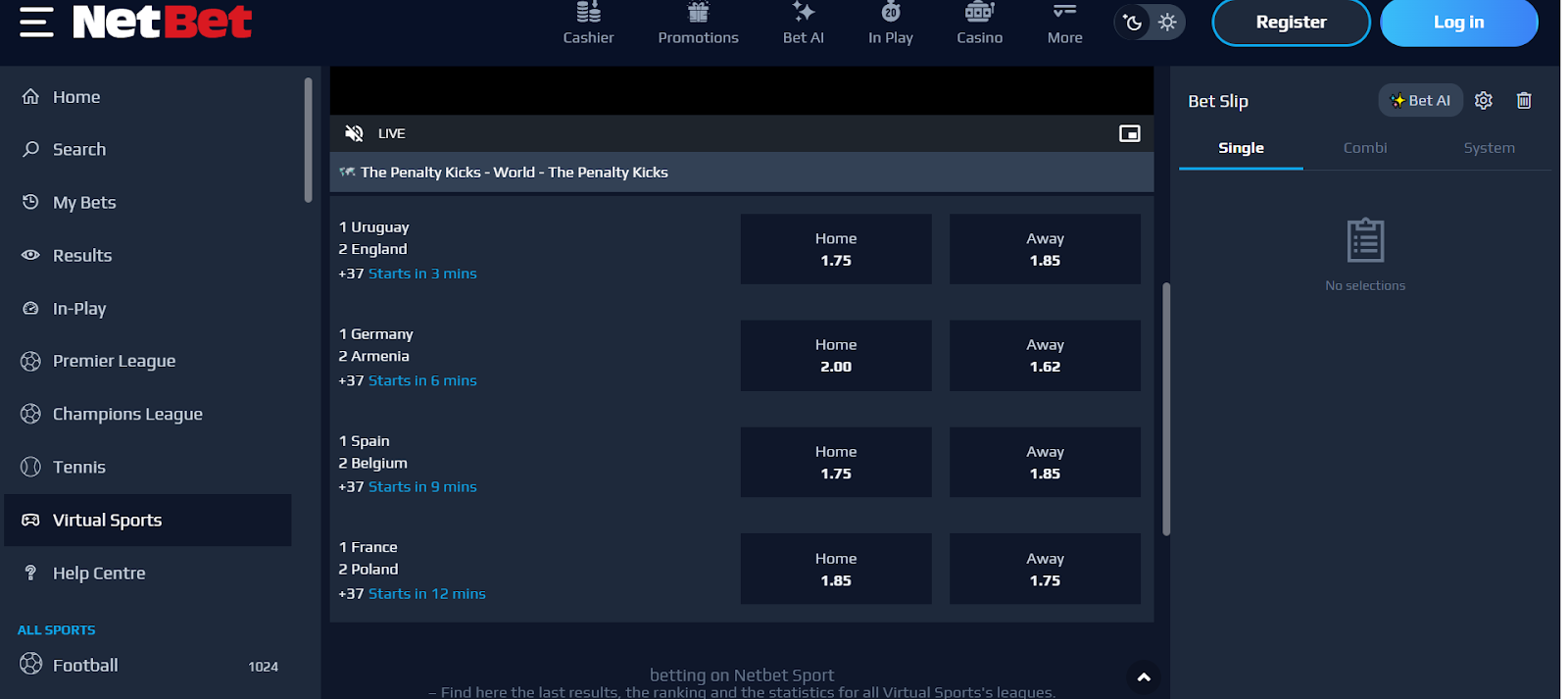
Task: Bet Home 1.75 on Uruguay vs England
Action: pos(836,249)
